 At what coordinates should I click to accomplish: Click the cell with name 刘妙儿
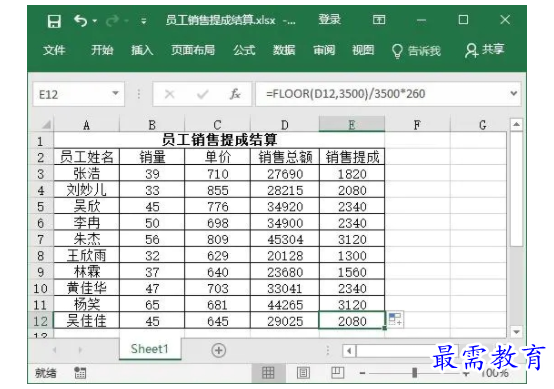pos(87,190)
